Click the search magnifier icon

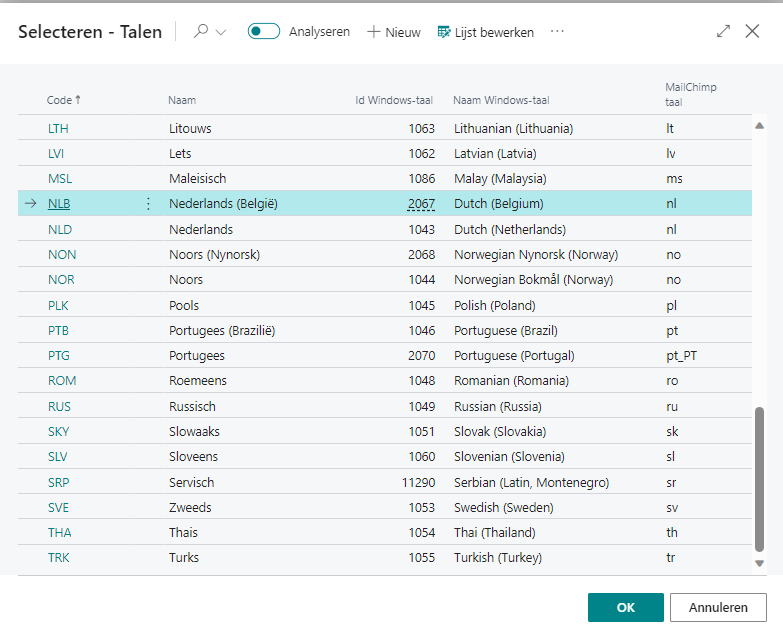click(201, 32)
